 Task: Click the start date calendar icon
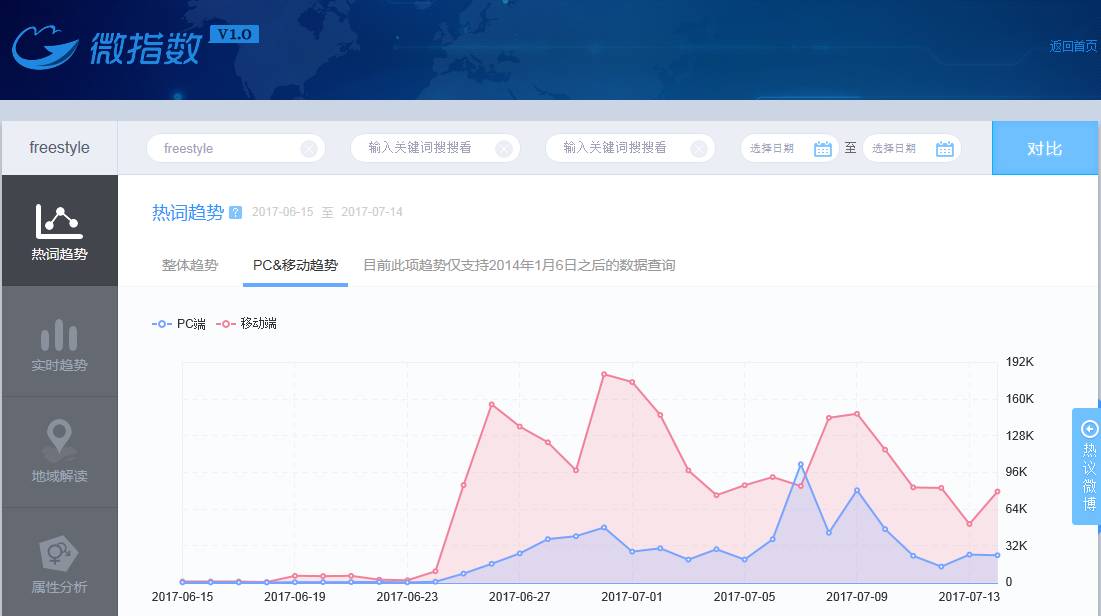tap(822, 147)
